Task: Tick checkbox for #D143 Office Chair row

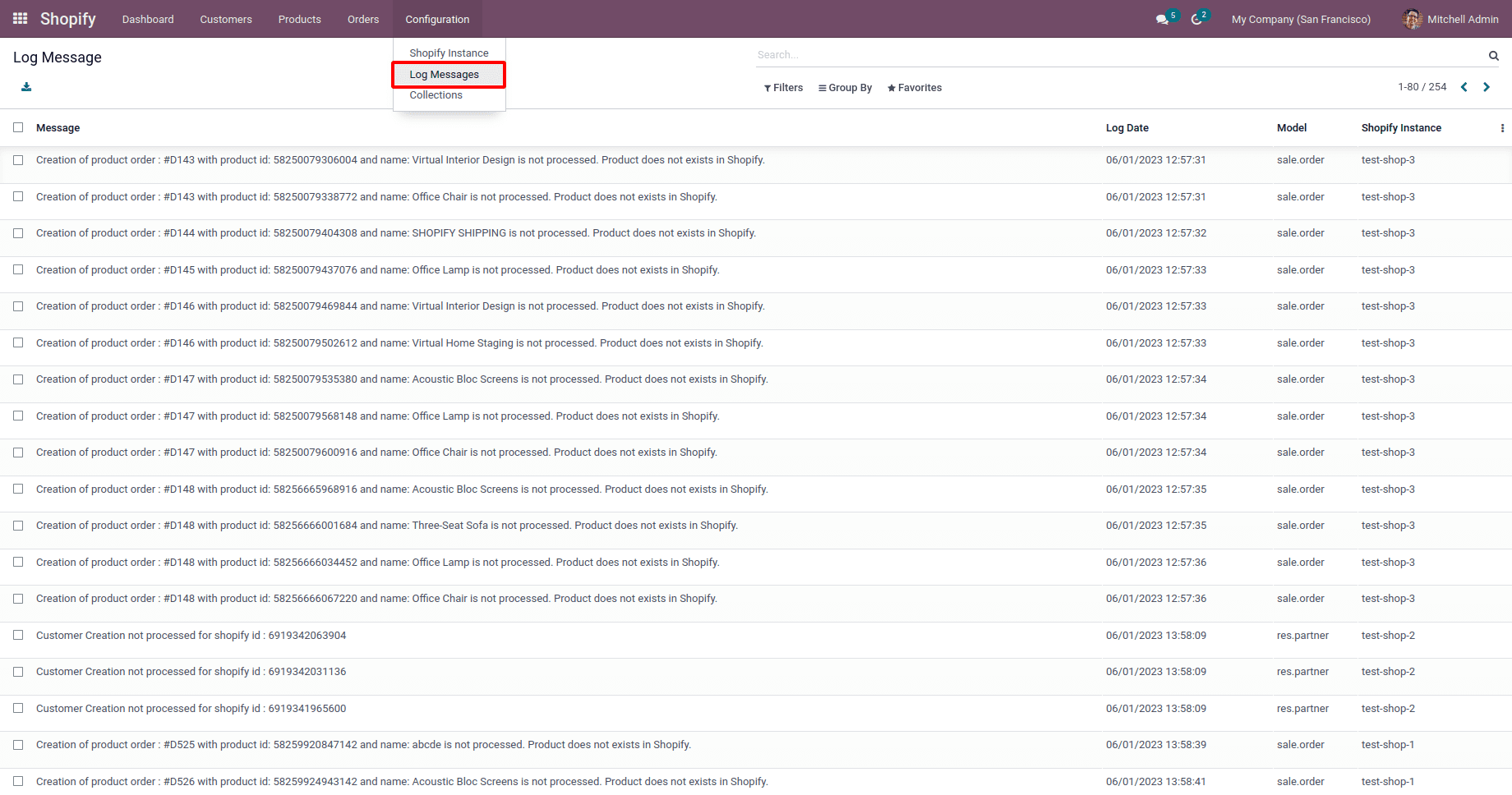Action: (18, 197)
